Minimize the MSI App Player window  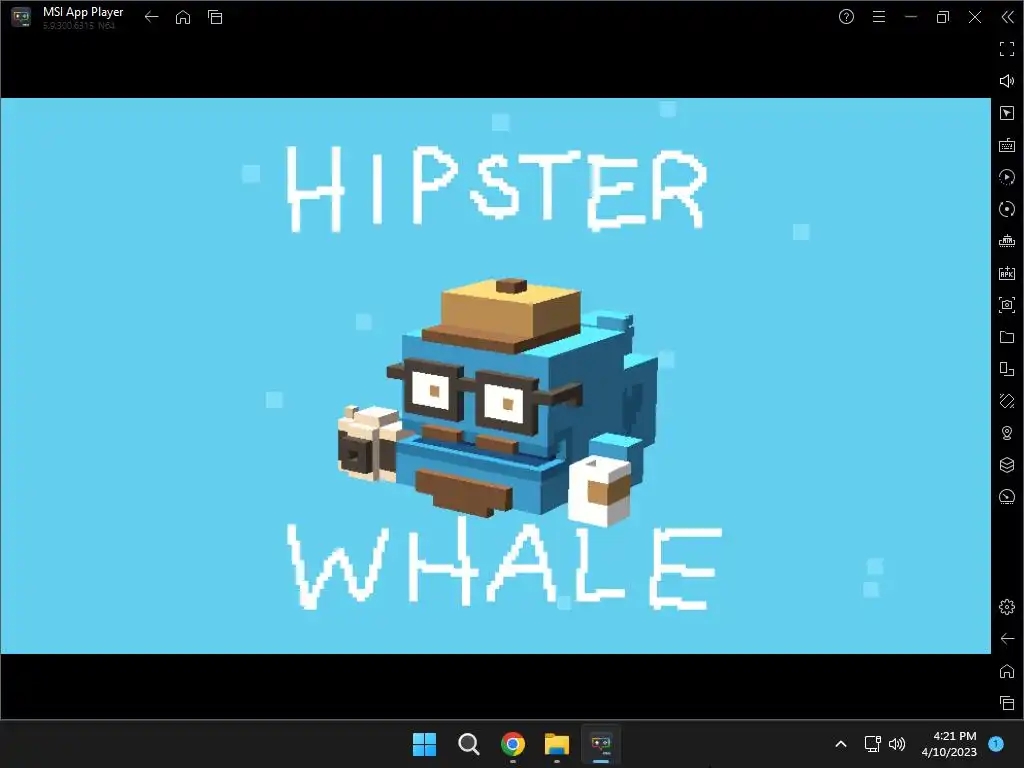click(911, 17)
